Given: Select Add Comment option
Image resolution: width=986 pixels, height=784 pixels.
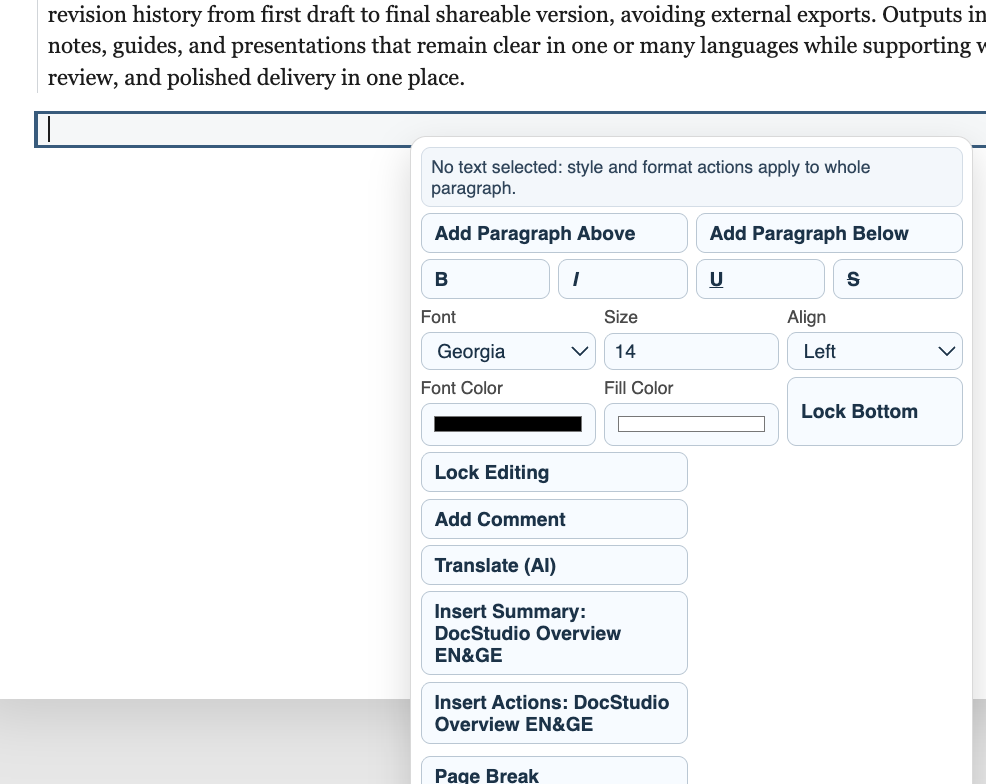Looking at the screenshot, I should pos(554,519).
